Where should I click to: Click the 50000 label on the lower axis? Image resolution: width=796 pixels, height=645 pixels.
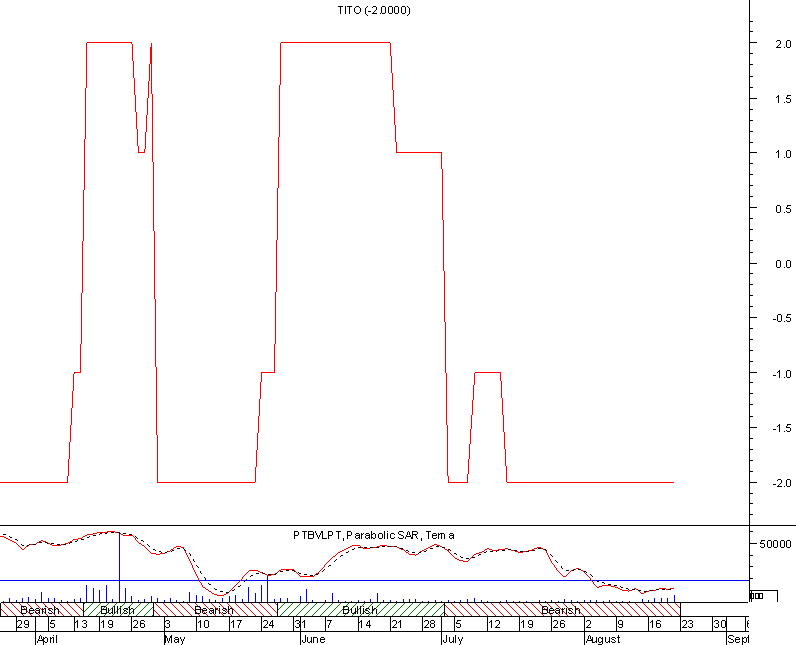click(775, 544)
